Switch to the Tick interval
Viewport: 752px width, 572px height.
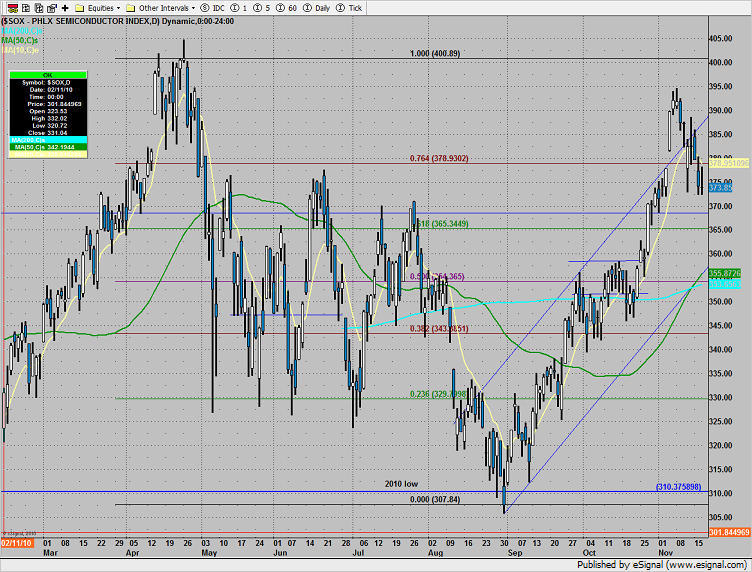349,8
